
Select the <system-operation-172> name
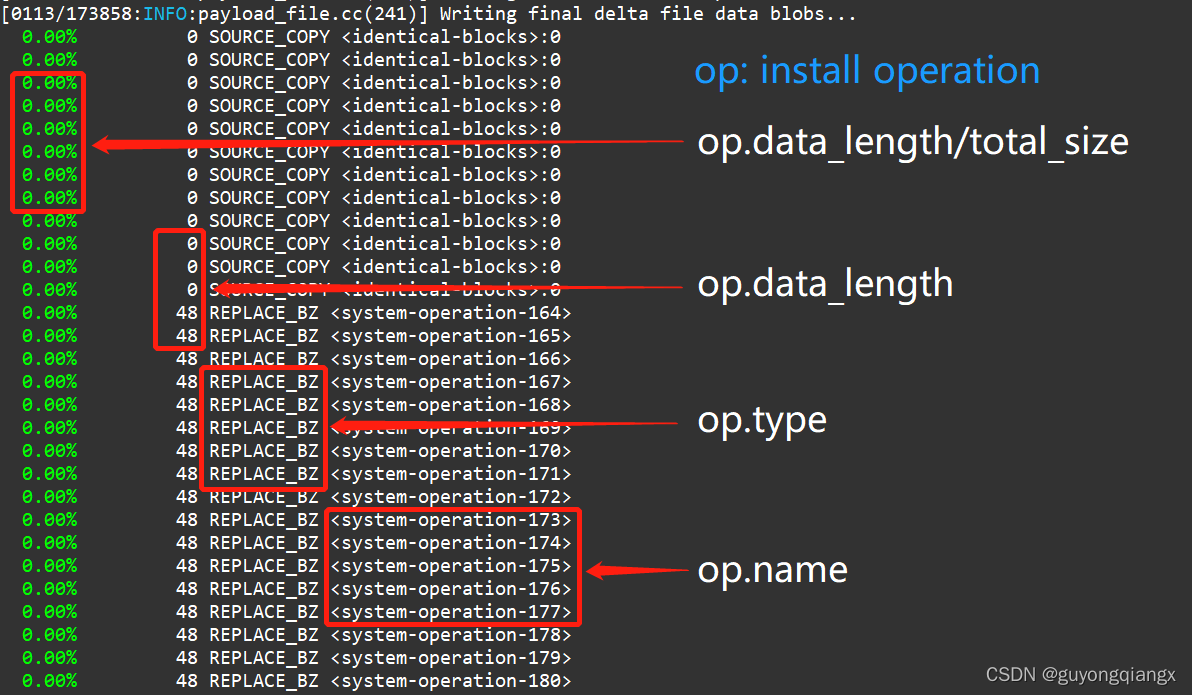(451, 497)
